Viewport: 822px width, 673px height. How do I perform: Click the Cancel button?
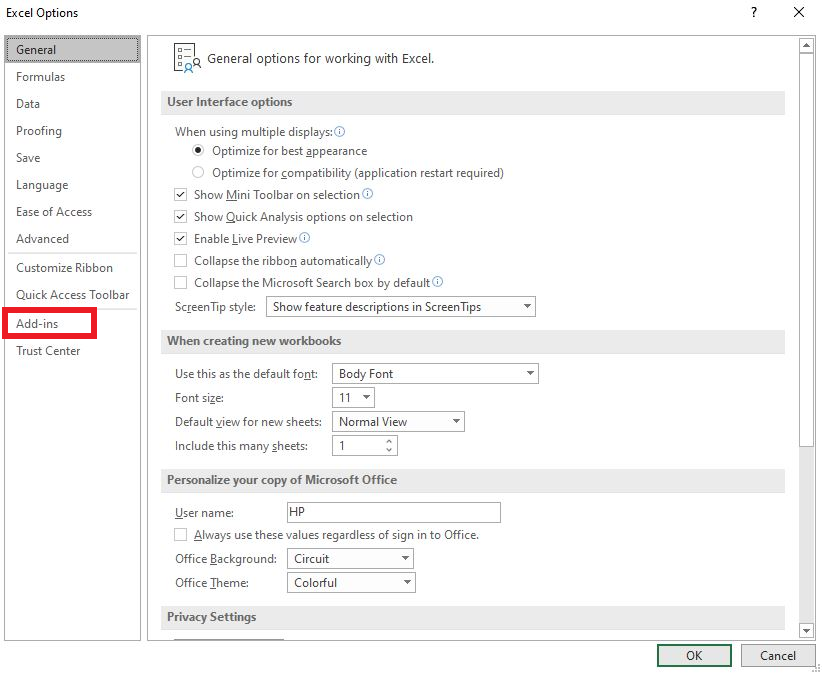(777, 655)
